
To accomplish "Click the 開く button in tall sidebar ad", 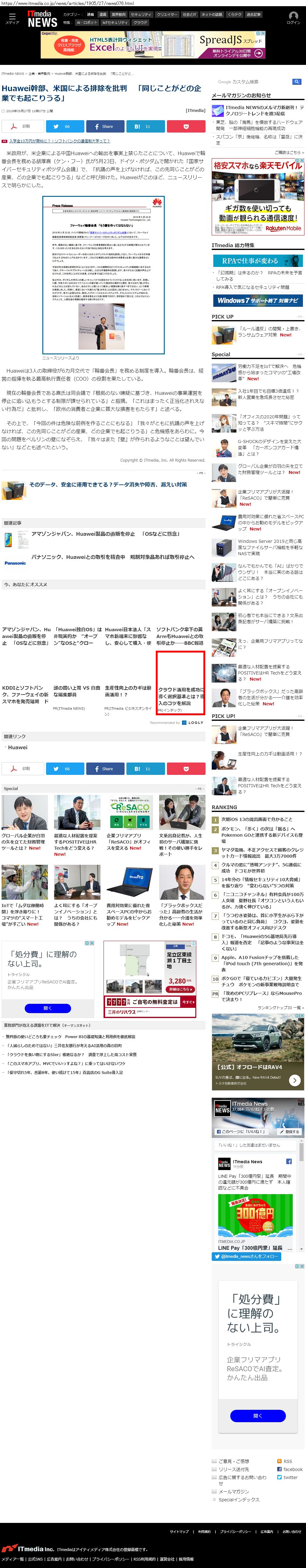I will pyautogui.click(x=258, y=1416).
